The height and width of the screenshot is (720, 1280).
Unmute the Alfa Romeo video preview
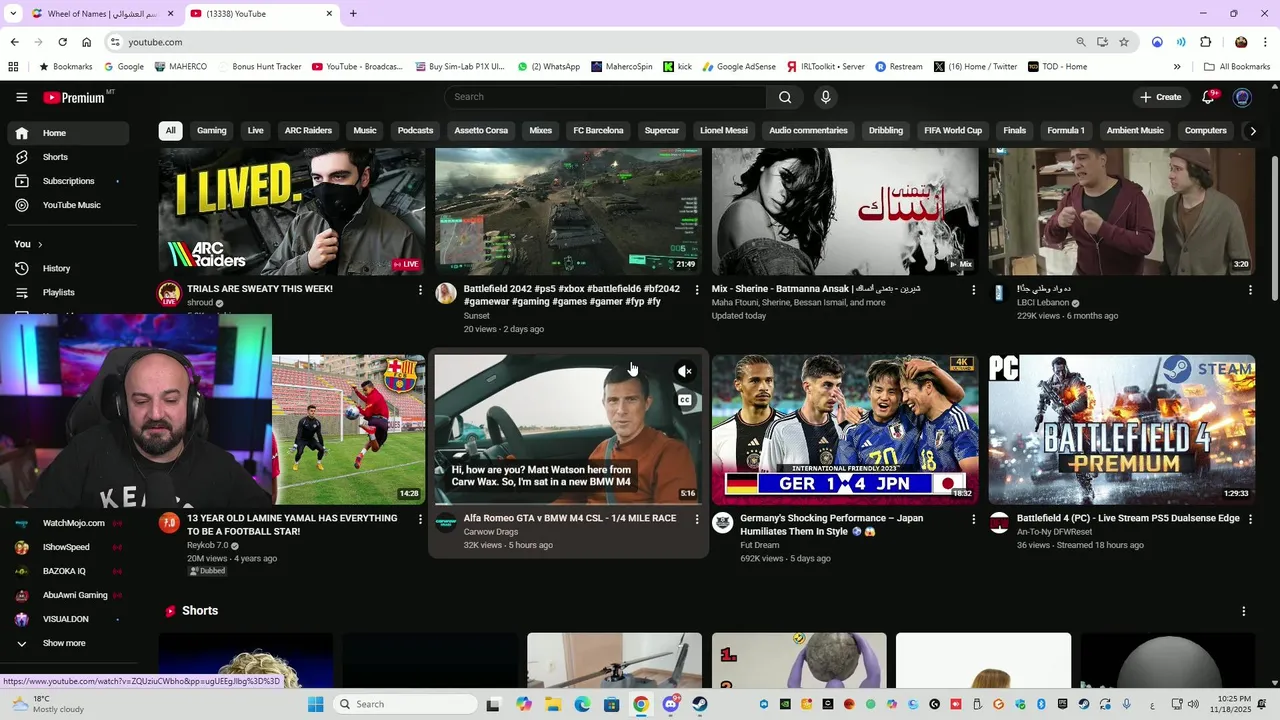685,371
